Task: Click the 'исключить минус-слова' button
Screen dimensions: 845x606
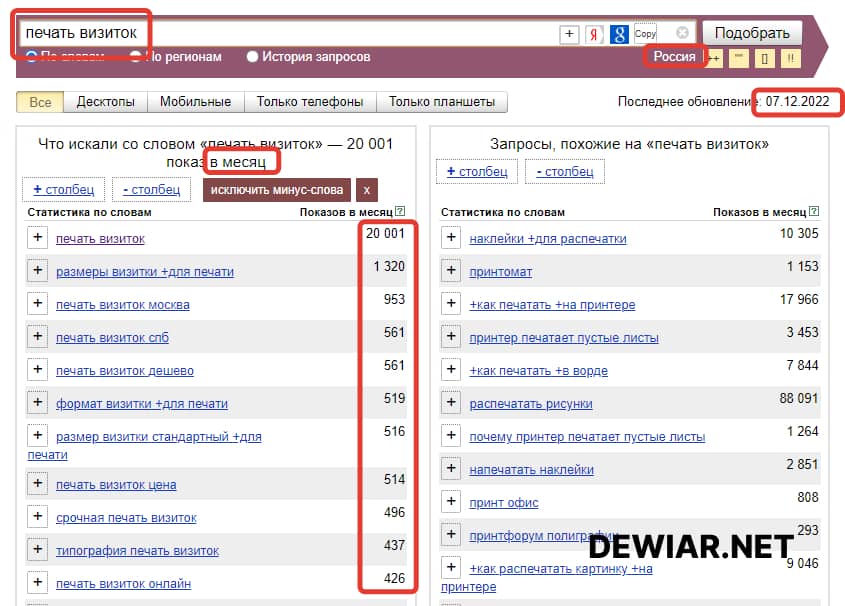Action: click(277, 190)
